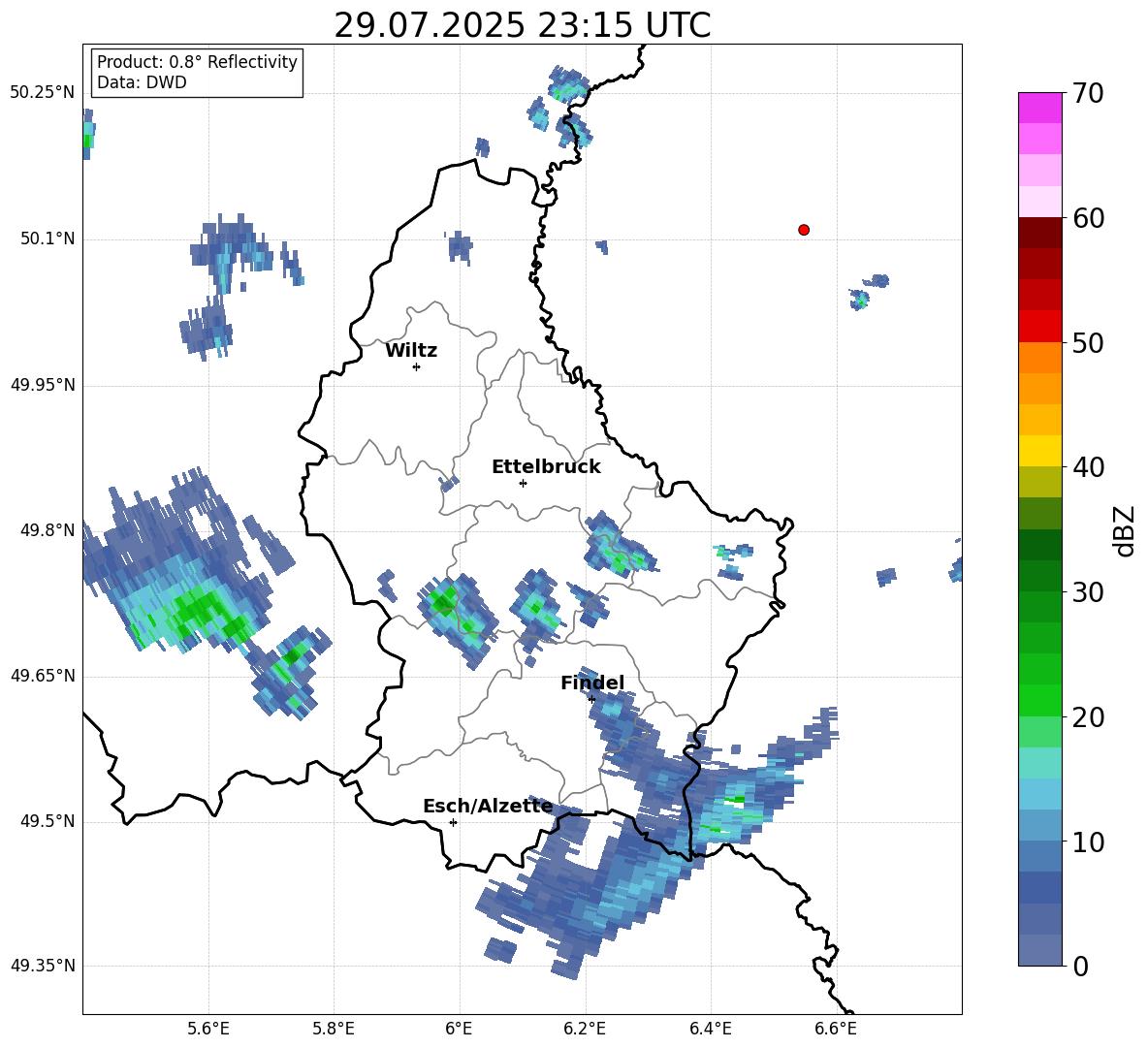Click the 6.6°E longitude label
The height and width of the screenshot is (1048, 1148).
(836, 1029)
